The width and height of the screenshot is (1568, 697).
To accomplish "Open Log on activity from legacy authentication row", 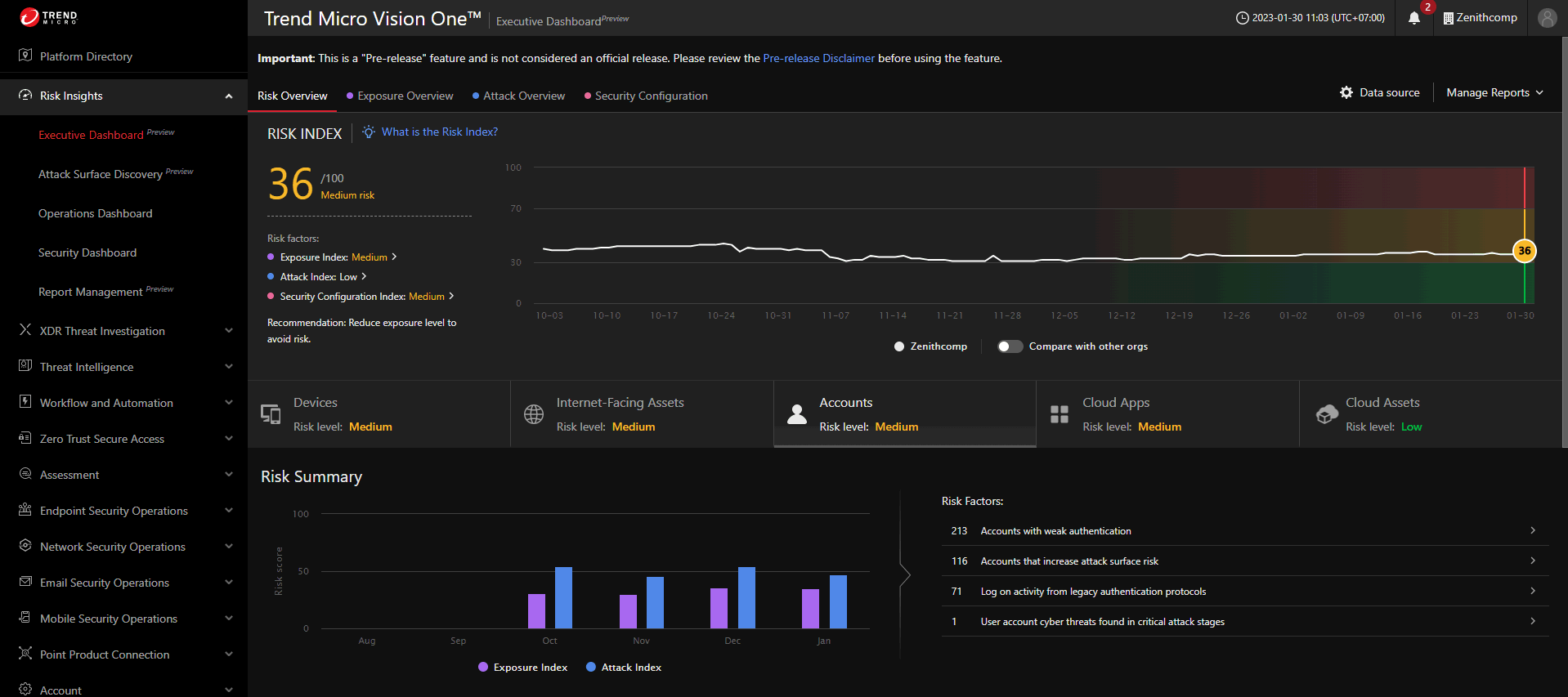I will [x=1245, y=591].
